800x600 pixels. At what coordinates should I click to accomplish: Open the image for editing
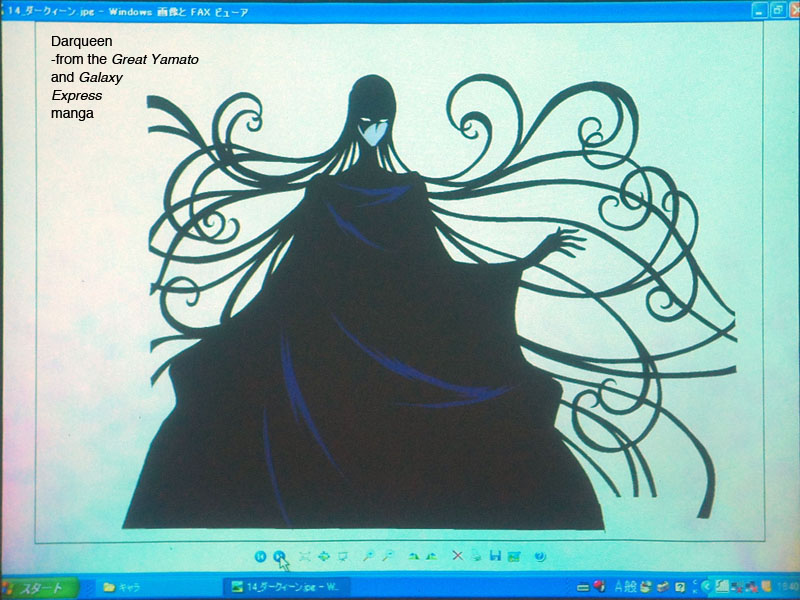coord(514,556)
